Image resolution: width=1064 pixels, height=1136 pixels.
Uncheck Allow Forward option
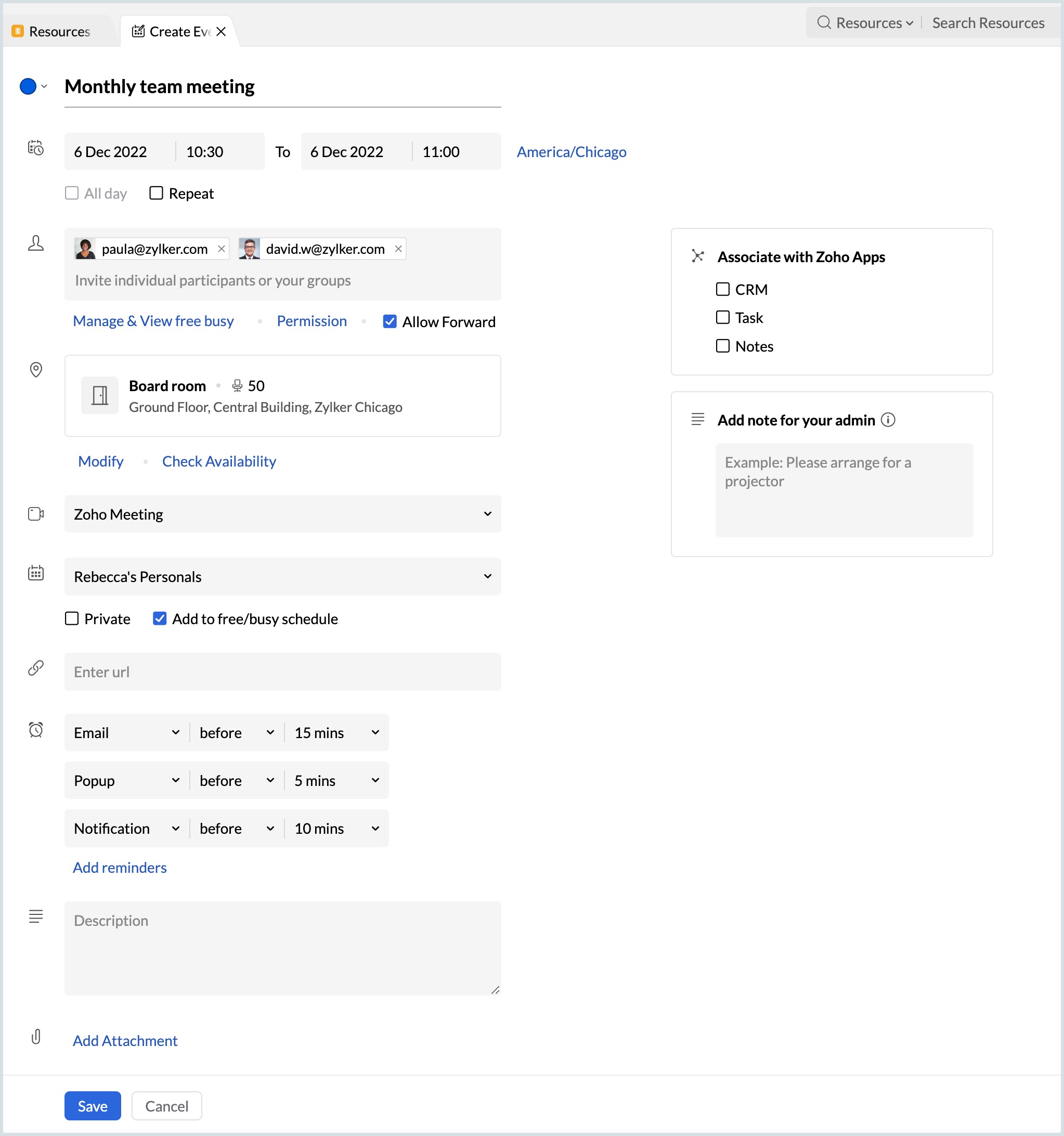click(x=390, y=322)
